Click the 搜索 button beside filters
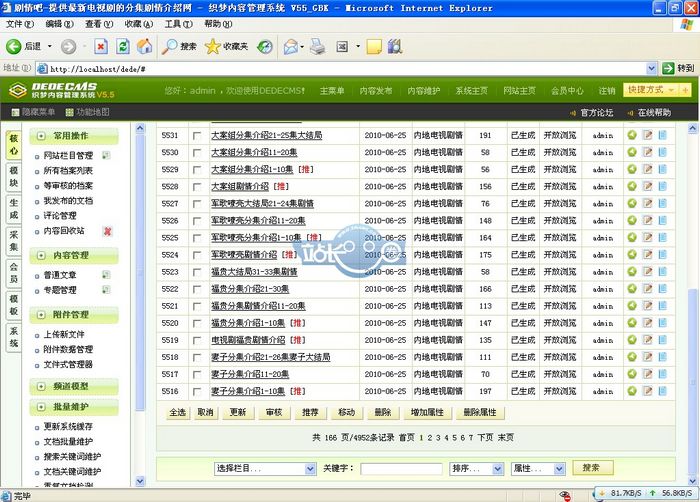700x502 pixels. (x=591, y=468)
